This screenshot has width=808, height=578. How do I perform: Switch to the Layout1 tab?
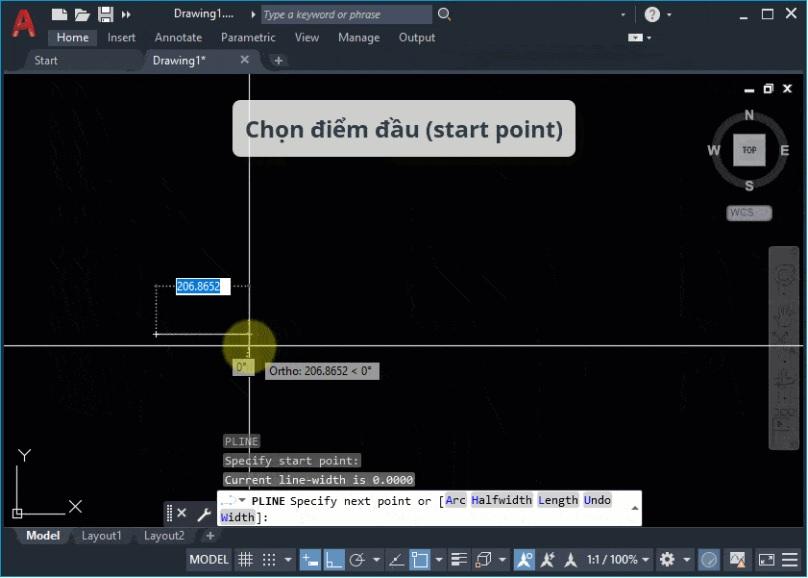click(102, 536)
